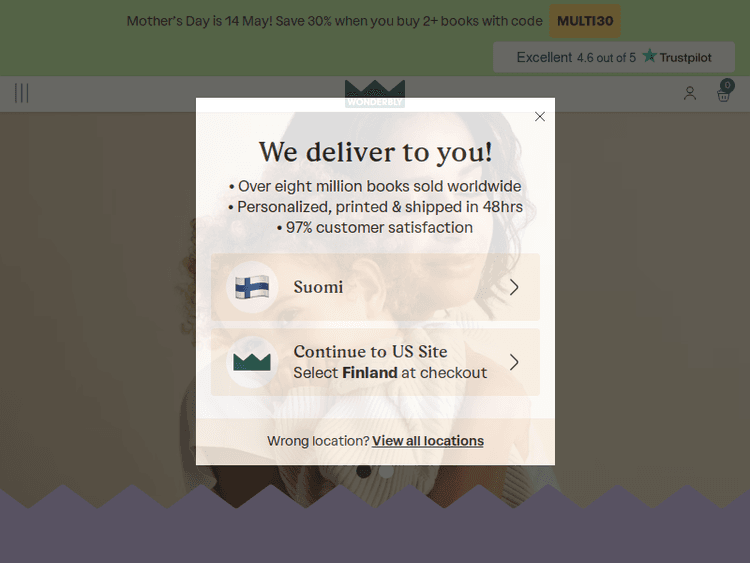Viewport: 750px width, 563px height.
Task: Close the 'We deliver to you!' popup
Action: point(540,117)
